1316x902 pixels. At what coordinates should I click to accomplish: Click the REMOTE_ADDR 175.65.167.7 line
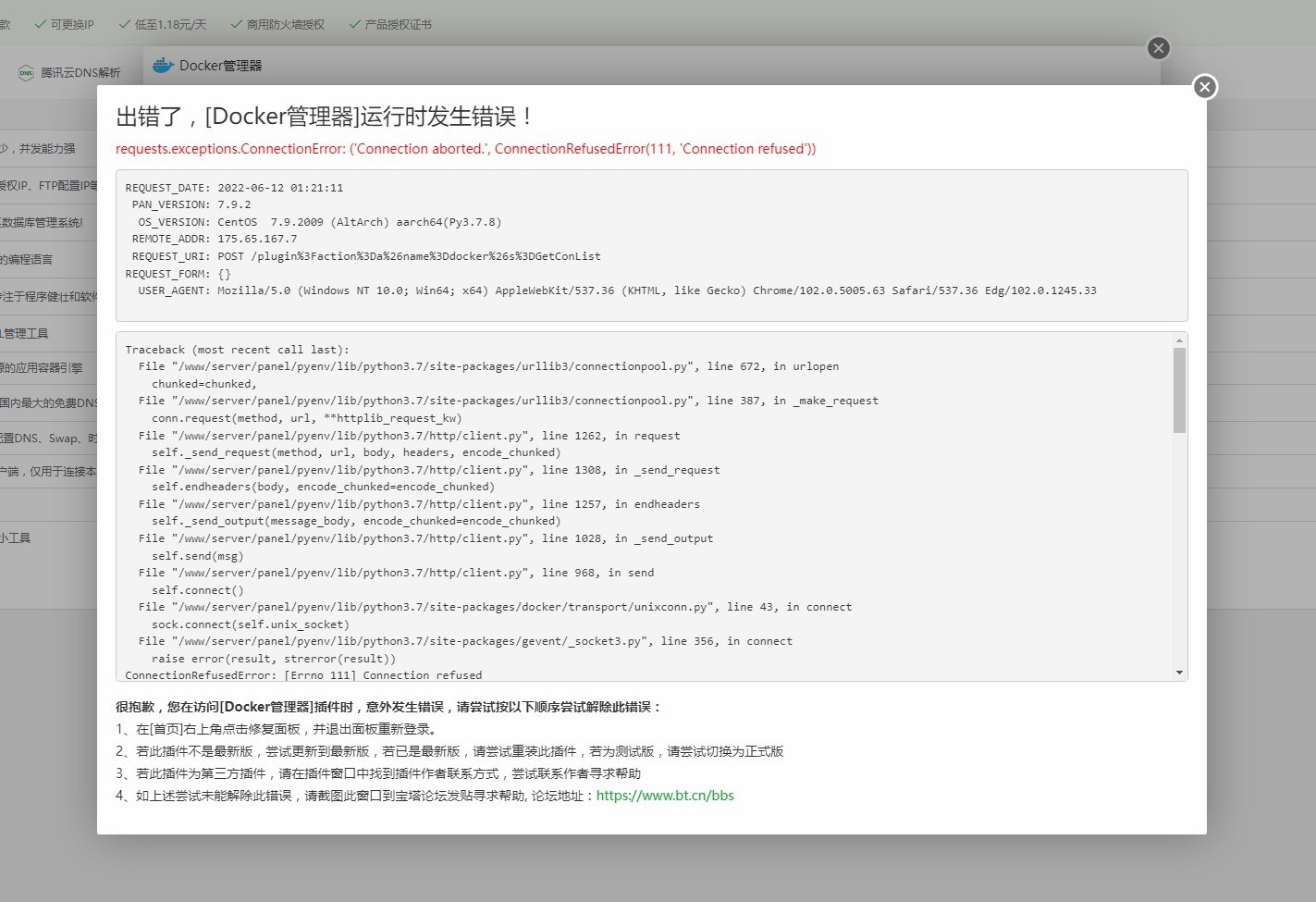pyautogui.click(x=215, y=239)
